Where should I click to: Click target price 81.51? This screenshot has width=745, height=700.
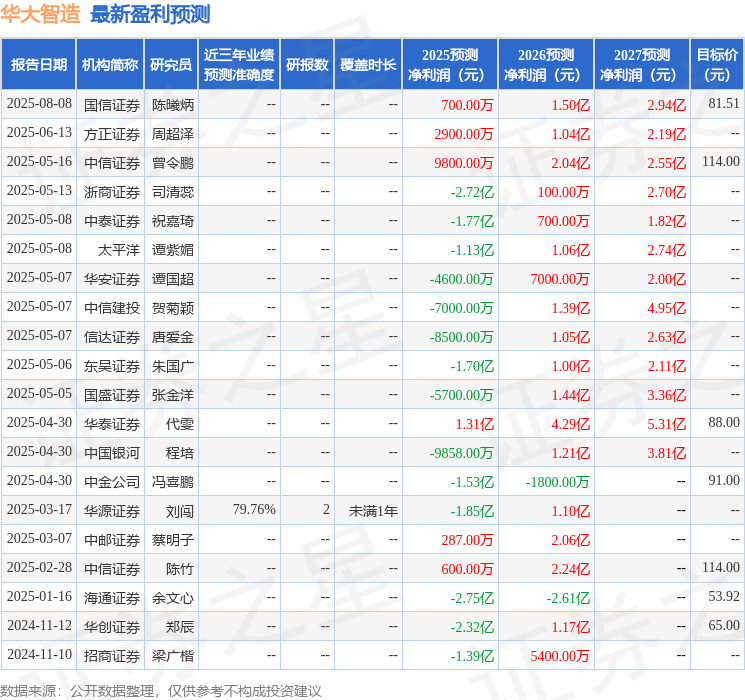[724, 104]
